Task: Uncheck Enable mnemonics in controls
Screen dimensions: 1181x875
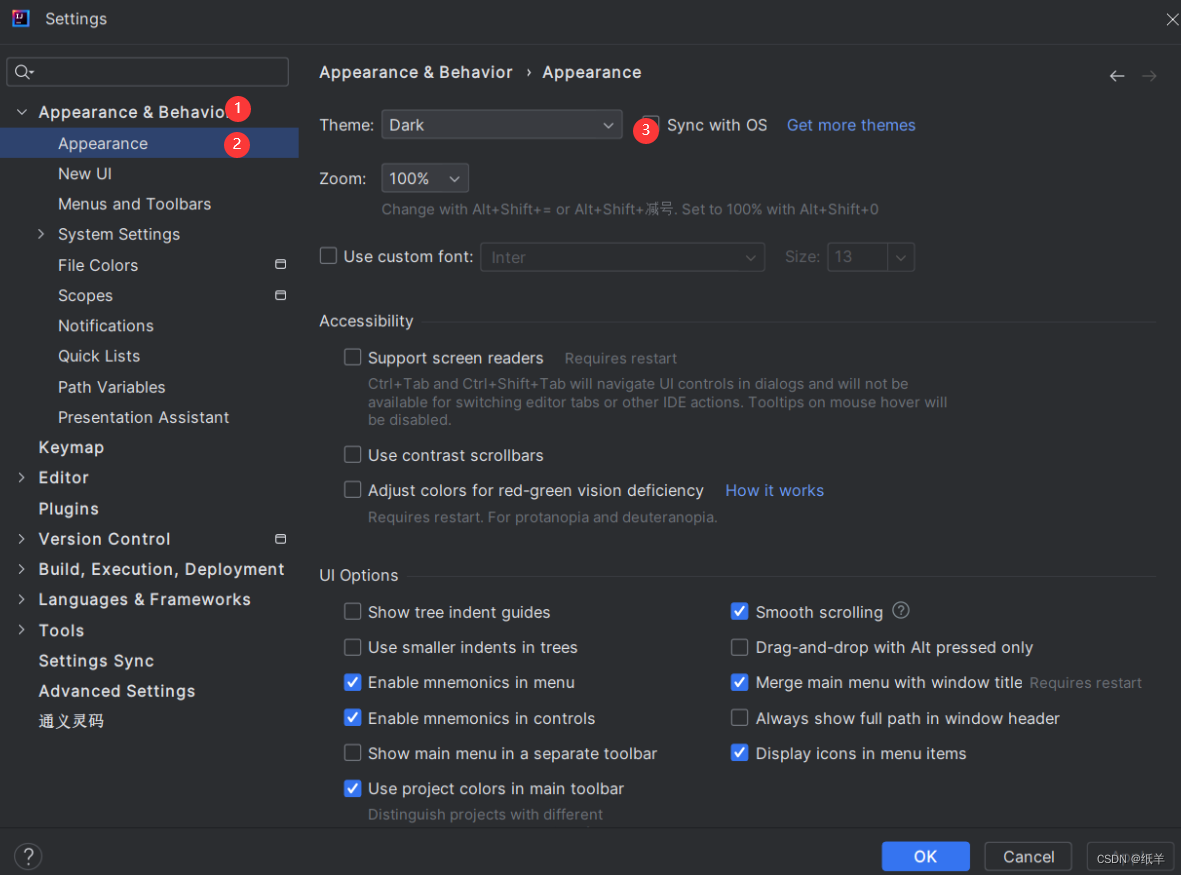Action: point(352,718)
